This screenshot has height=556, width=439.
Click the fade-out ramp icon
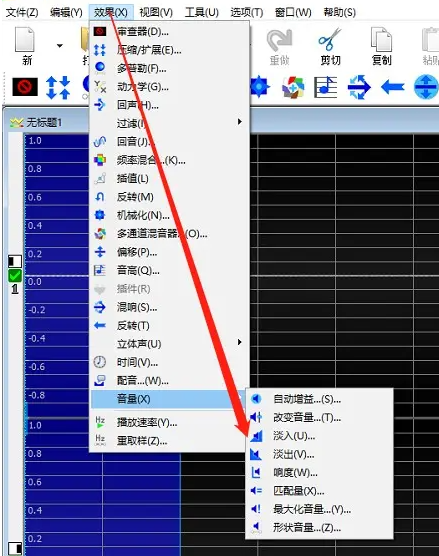(x=256, y=454)
